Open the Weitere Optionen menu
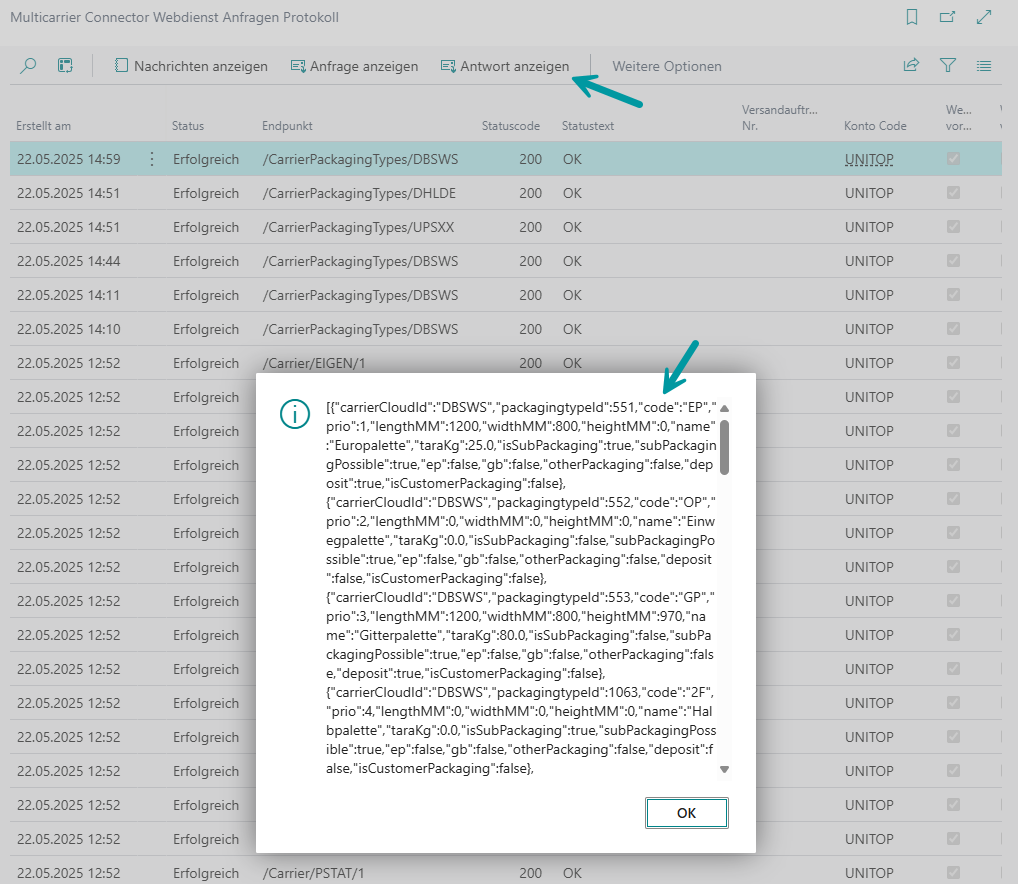1018x884 pixels. click(666, 66)
